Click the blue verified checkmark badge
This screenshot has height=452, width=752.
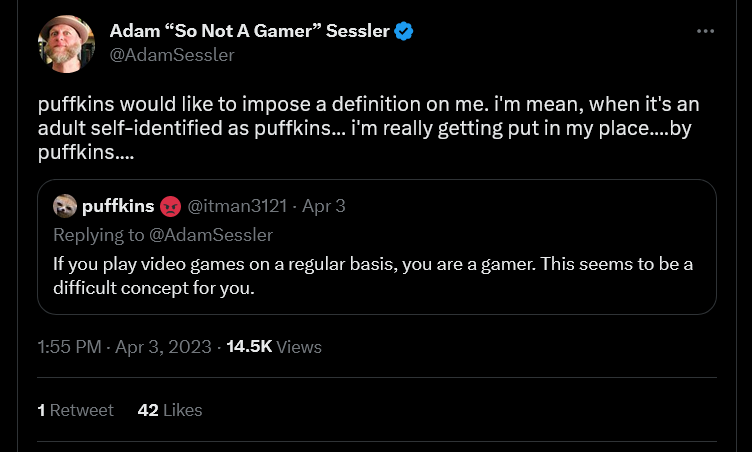click(x=403, y=31)
